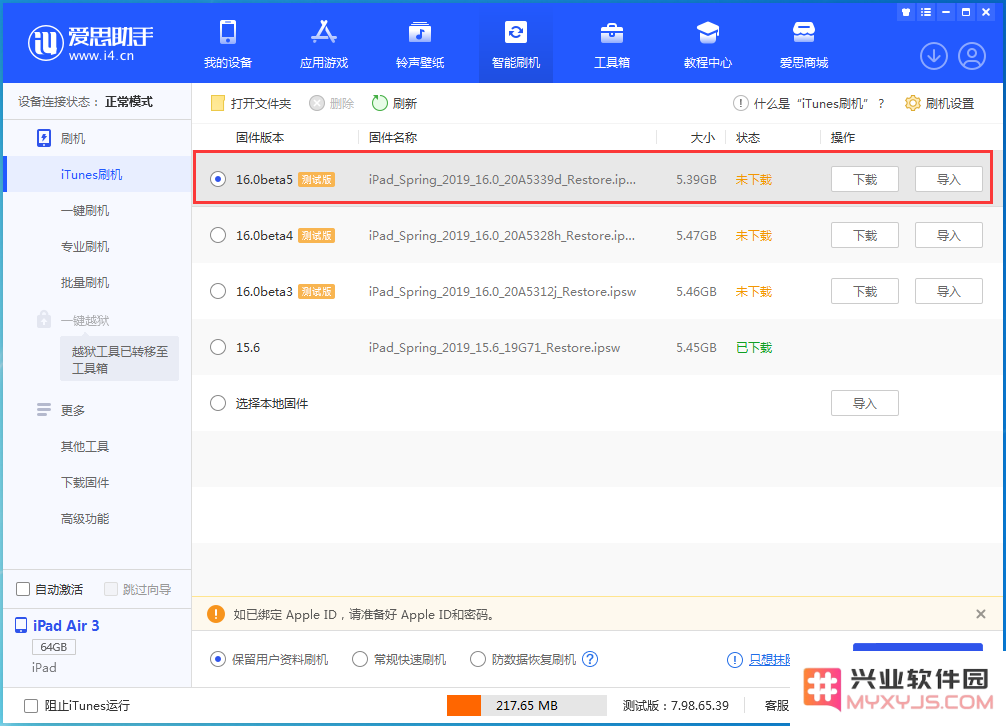Click 测试版 : 7.98.65.39 version text

(676, 705)
